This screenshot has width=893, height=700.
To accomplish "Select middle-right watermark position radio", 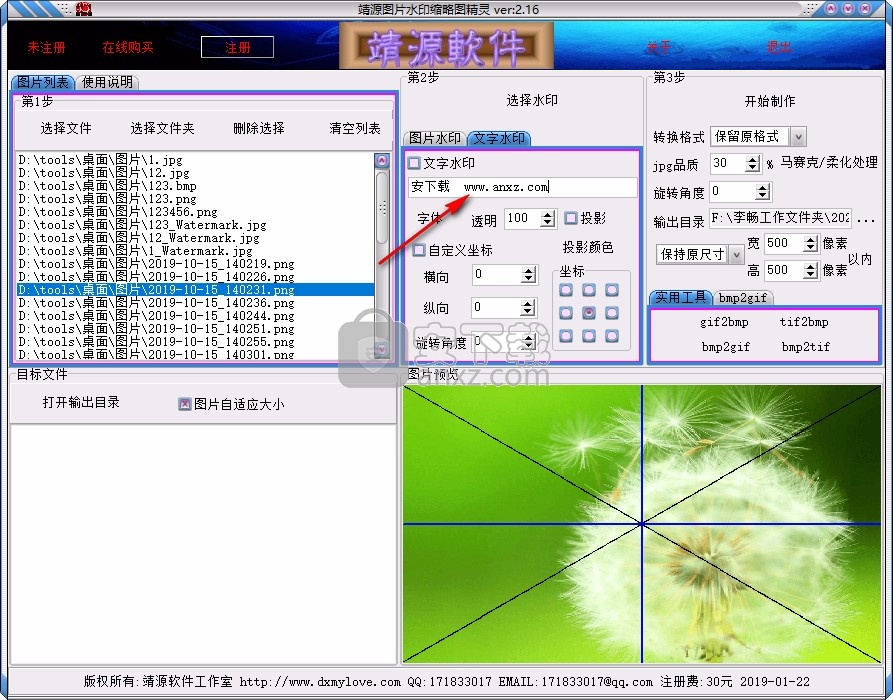I will [x=612, y=313].
